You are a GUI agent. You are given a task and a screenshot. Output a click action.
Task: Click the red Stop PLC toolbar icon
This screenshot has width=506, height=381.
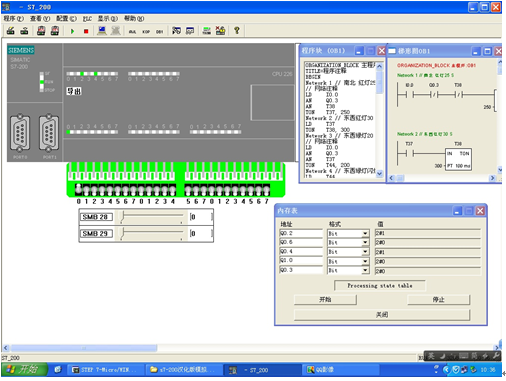pyautogui.click(x=86, y=31)
